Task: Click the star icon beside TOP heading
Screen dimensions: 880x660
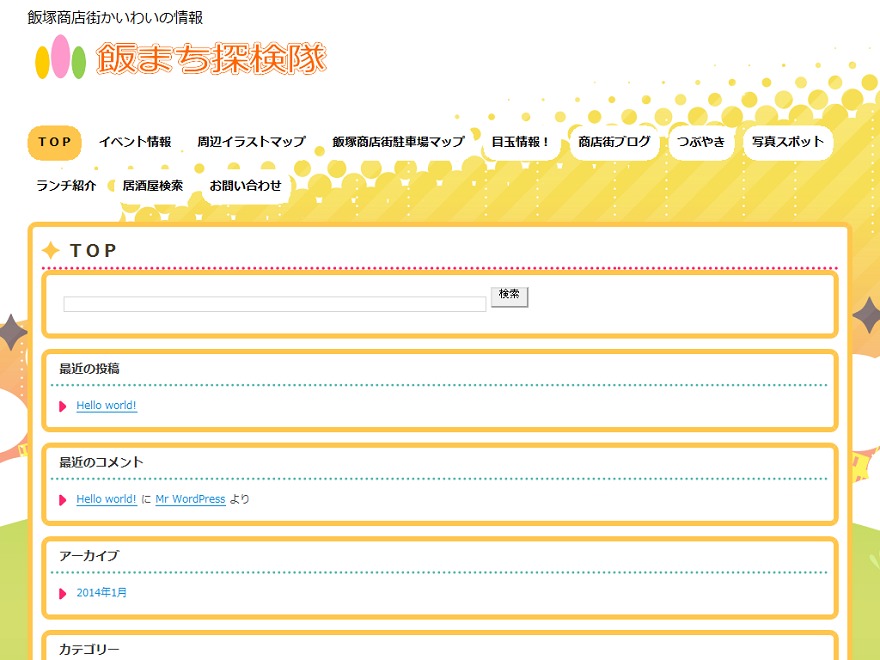Action: 51,250
